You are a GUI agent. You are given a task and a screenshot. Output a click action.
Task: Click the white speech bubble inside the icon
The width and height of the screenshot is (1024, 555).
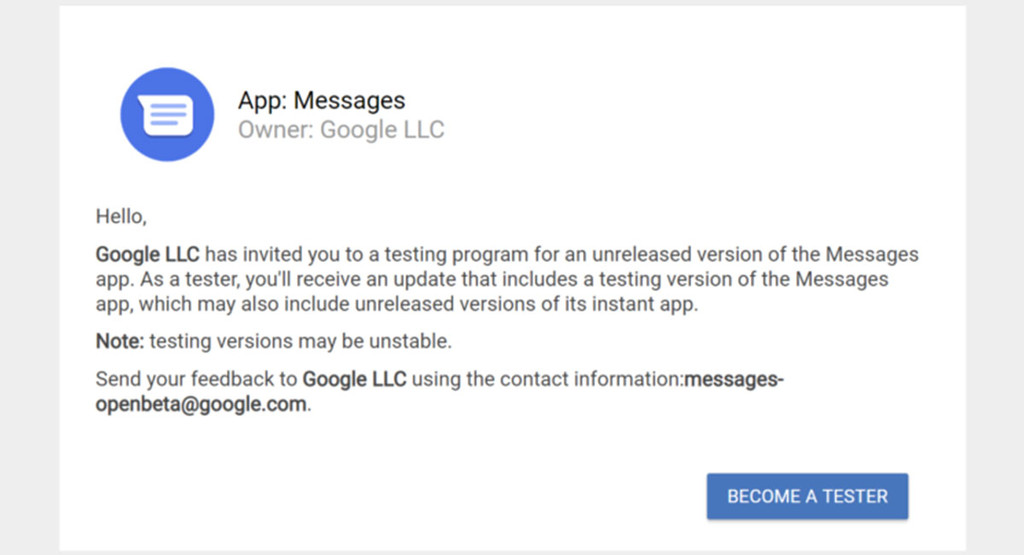click(165, 115)
